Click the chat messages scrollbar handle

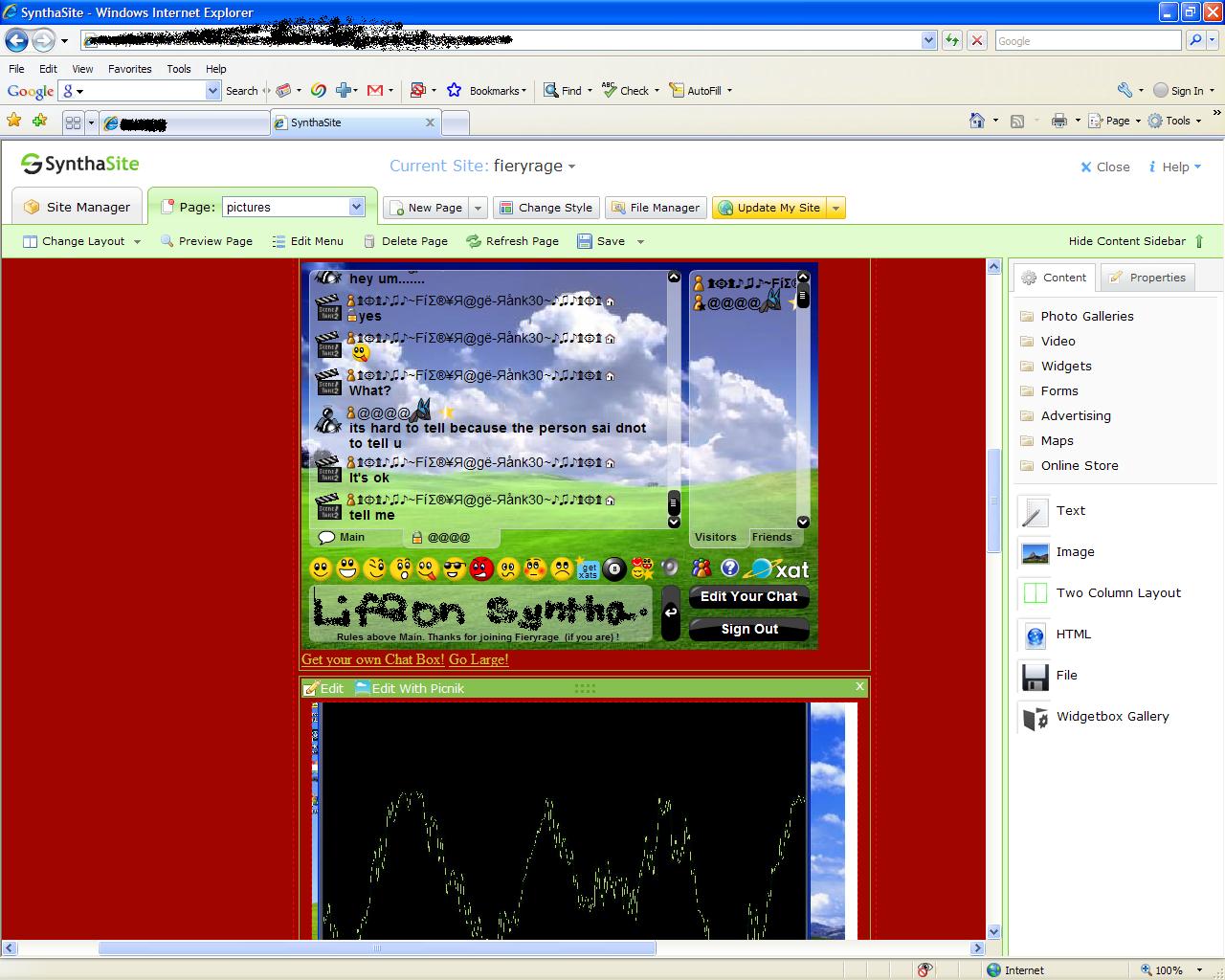[674, 502]
